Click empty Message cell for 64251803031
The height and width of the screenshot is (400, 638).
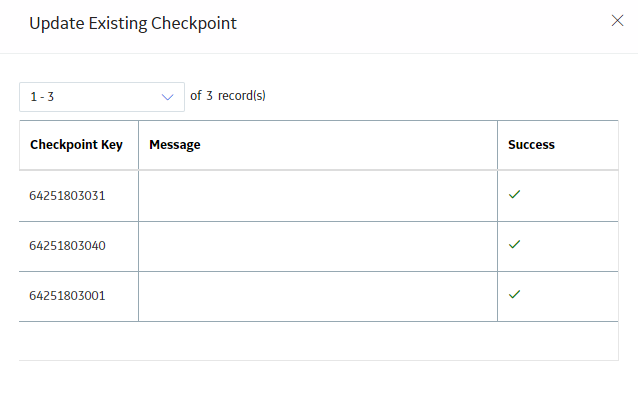pos(318,196)
